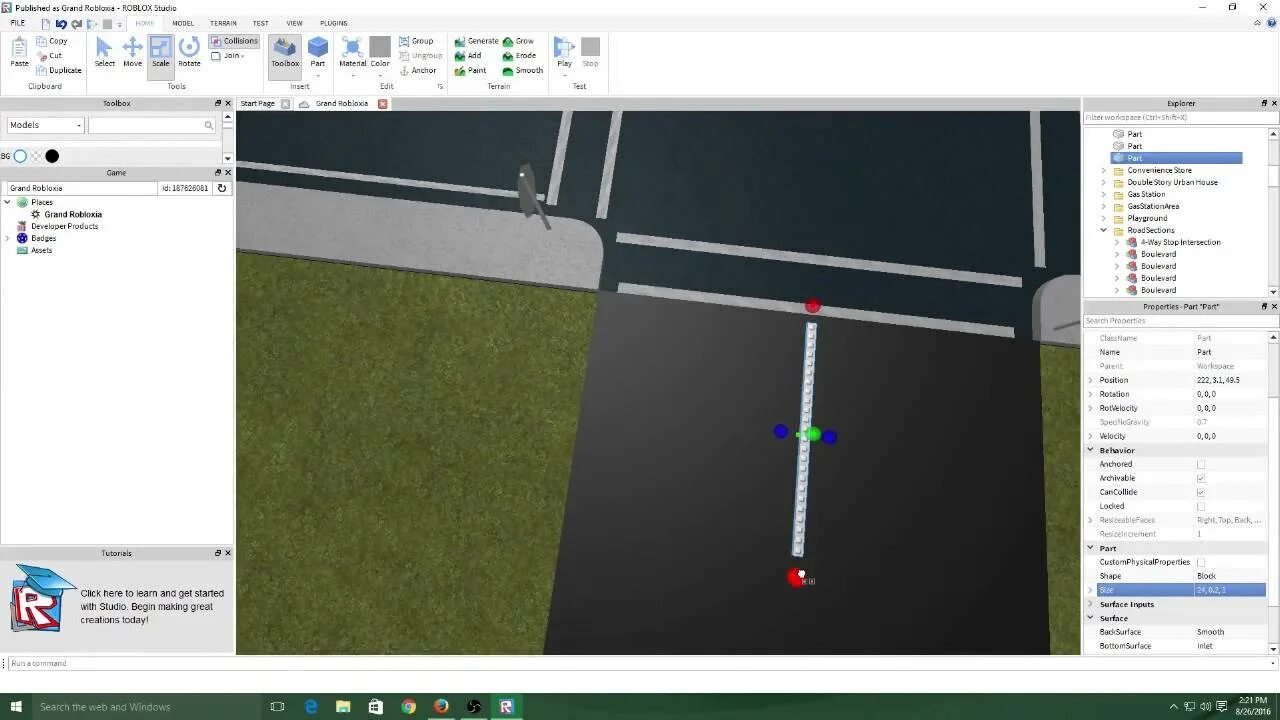Click the Copy command
Viewport: 1280px width, 720px height.
(51, 41)
